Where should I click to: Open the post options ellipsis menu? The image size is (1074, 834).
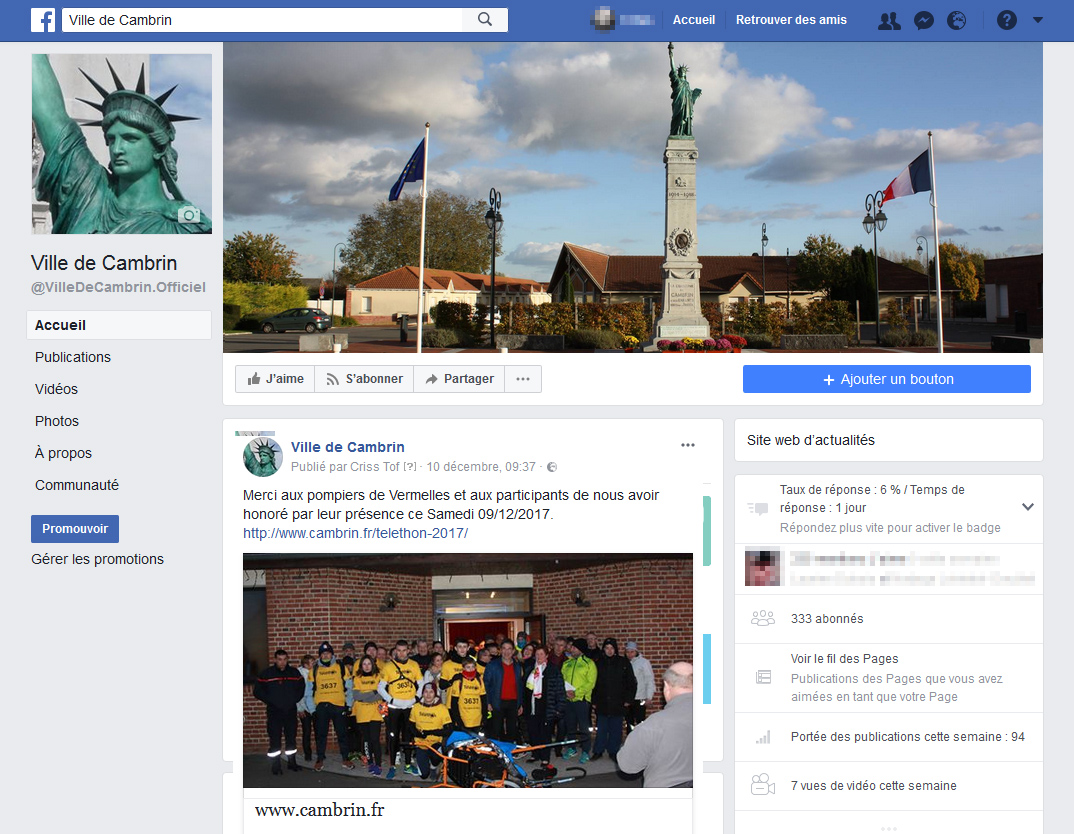(x=688, y=445)
